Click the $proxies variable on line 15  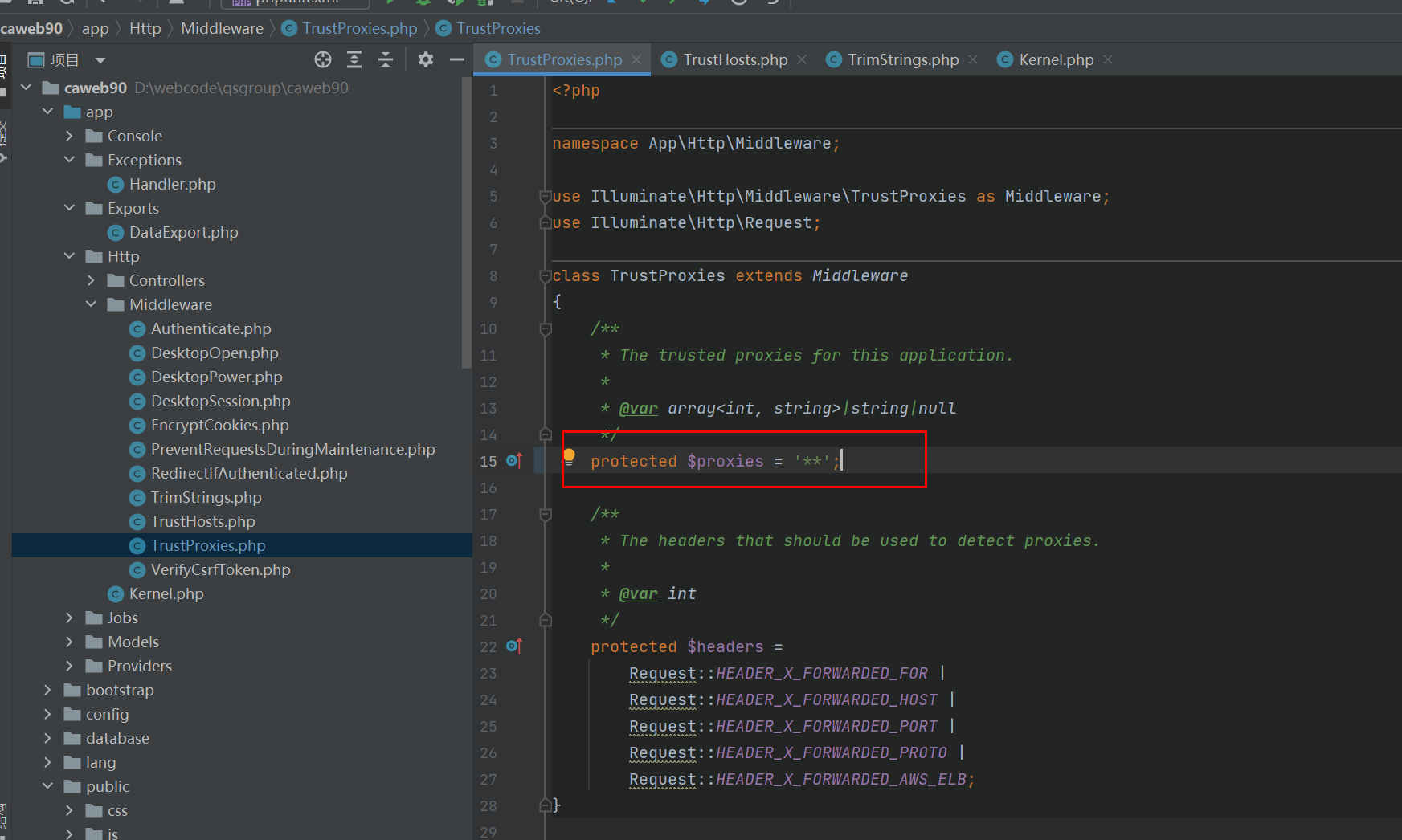[x=726, y=461]
